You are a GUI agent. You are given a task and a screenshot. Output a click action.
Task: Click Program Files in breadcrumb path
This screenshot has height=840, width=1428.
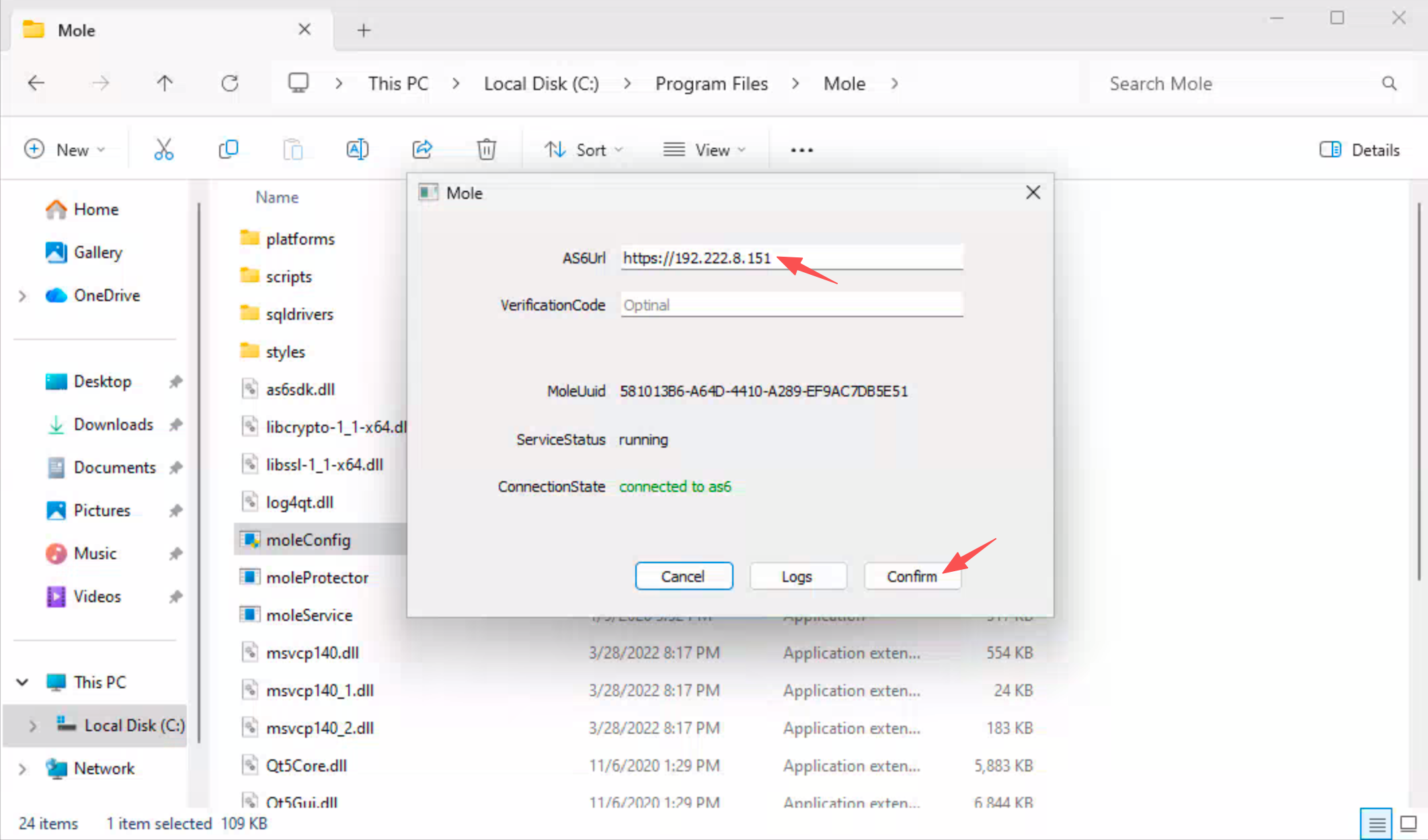(711, 83)
